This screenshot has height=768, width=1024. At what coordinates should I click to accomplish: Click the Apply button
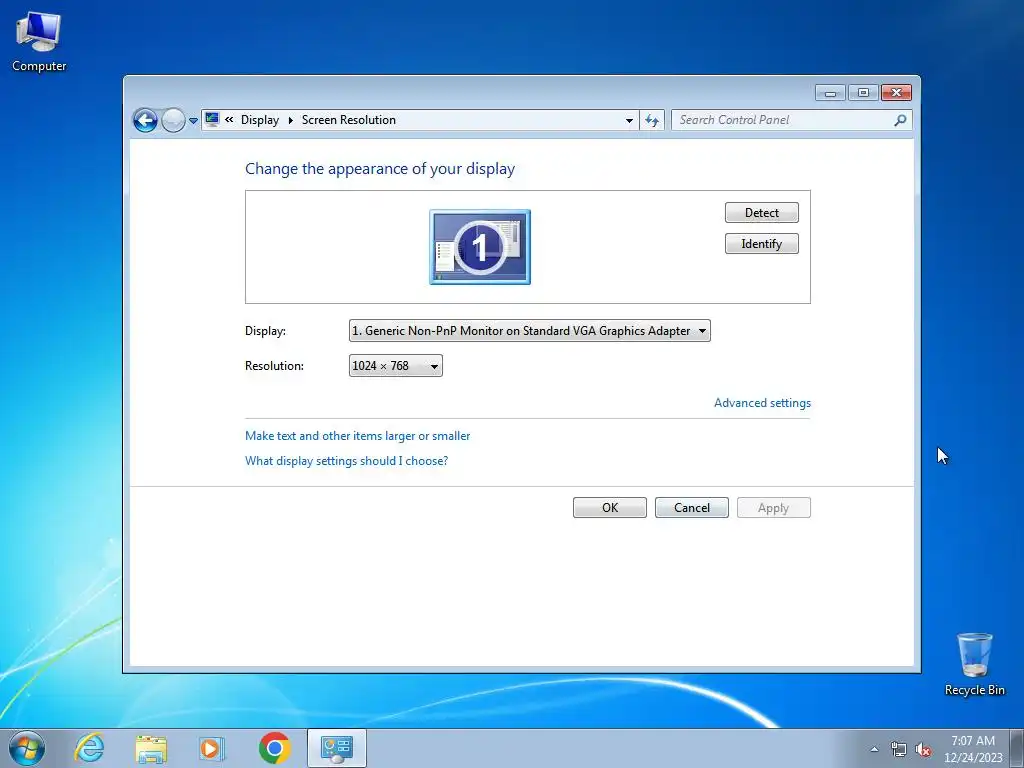774,508
